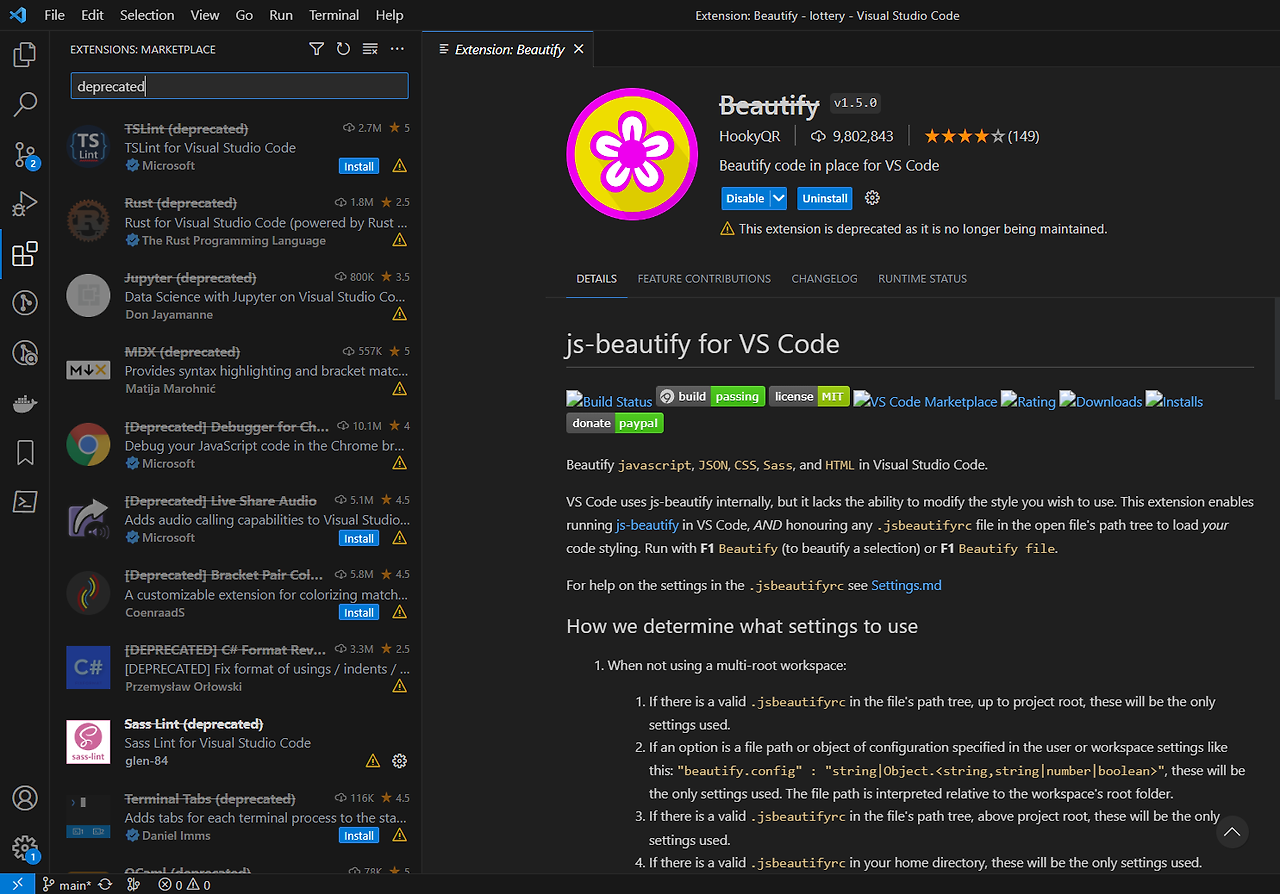Click the HookyQR publisher name
1280x894 pixels.
tap(749, 136)
